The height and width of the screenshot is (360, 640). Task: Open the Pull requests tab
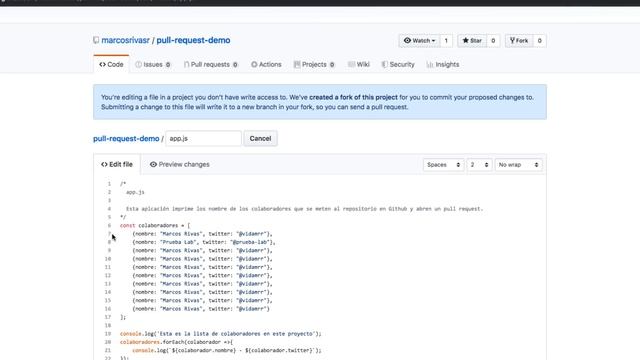click(x=211, y=64)
